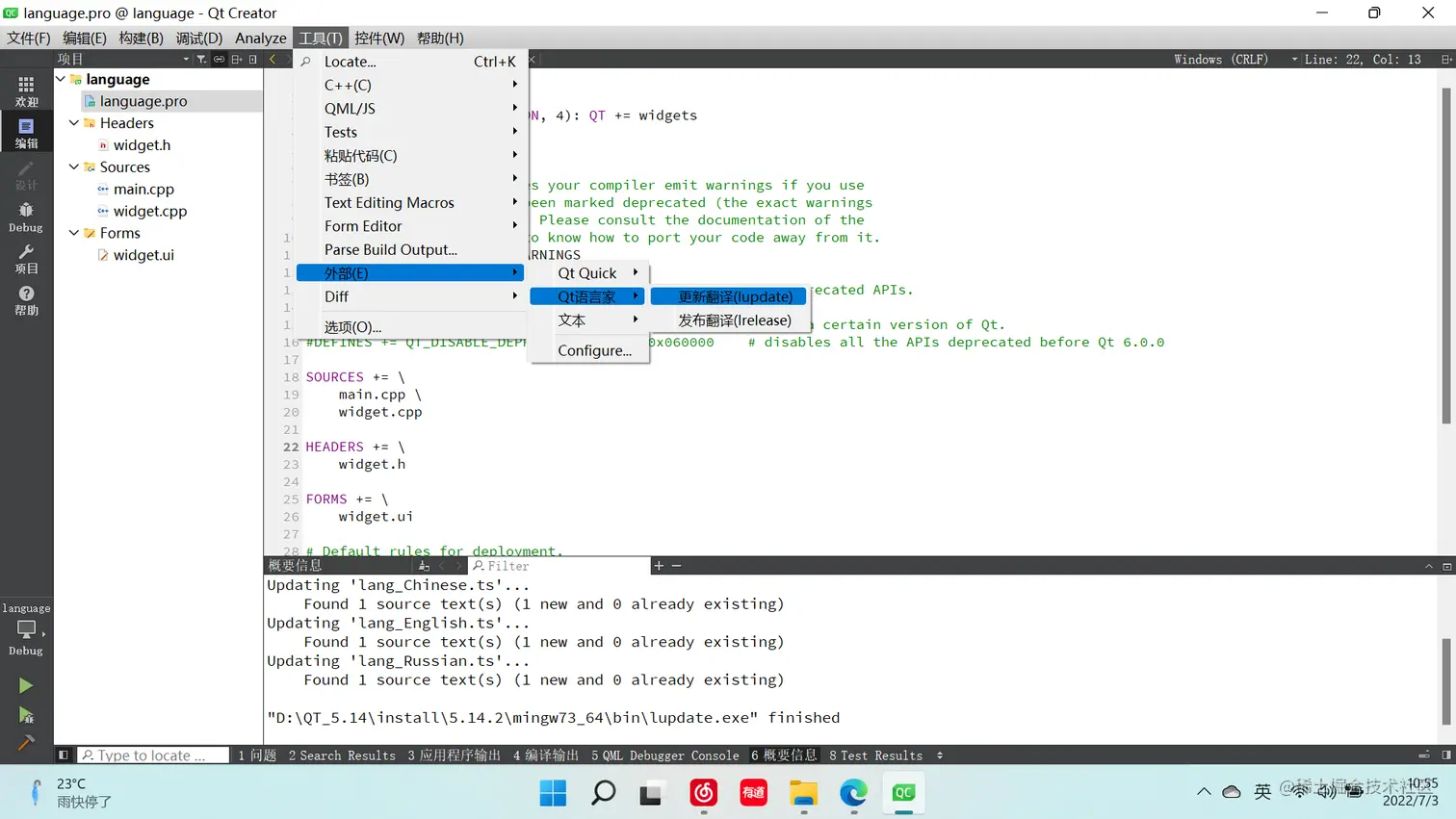Screen dimensions: 1456x819
Task: Collapse the Headers folder
Action: tap(74, 123)
